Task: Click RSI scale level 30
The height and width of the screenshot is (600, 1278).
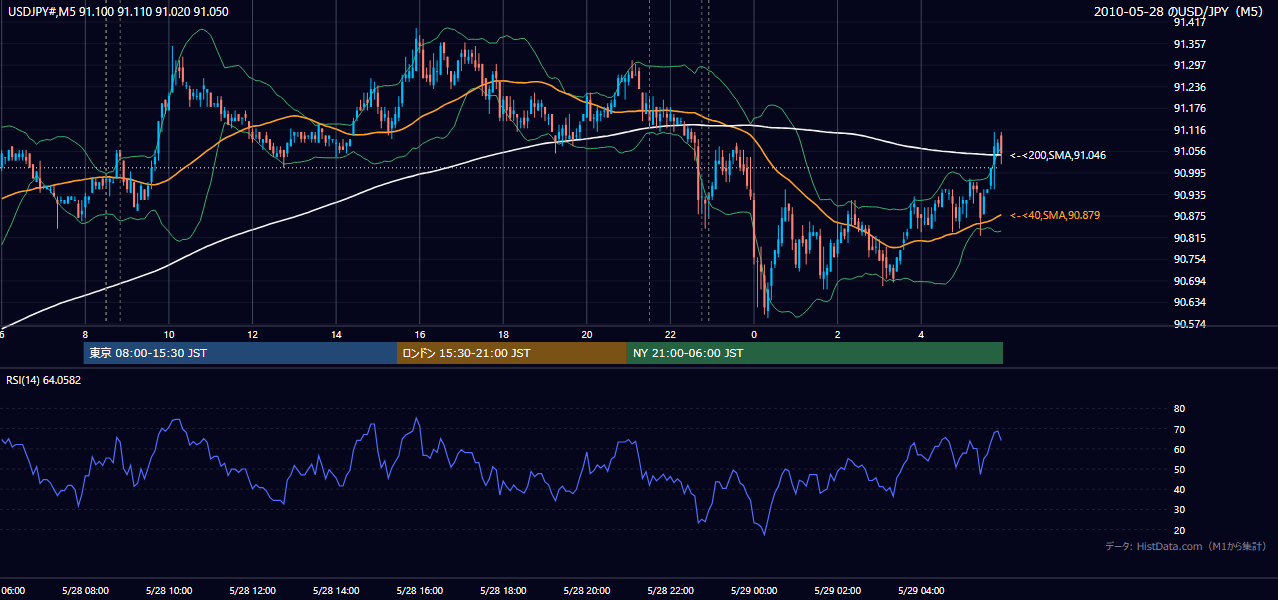Action: point(1179,510)
